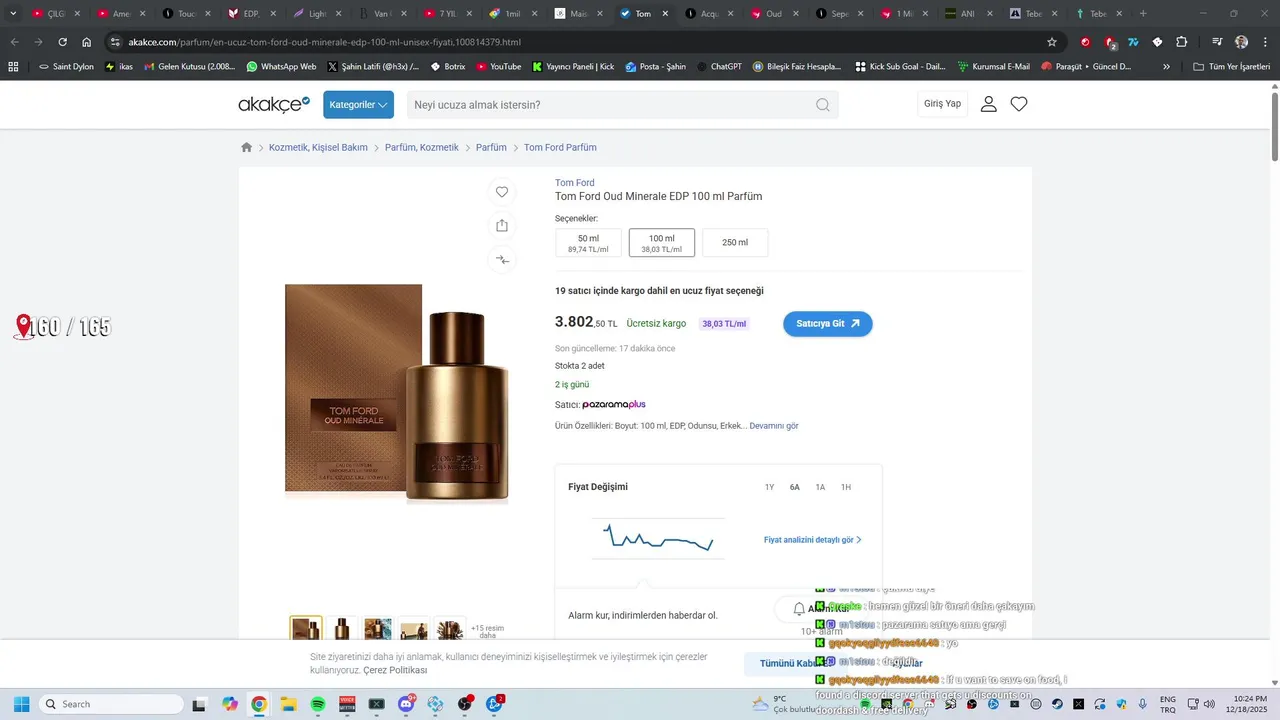Screen dimensions: 1280x720
Task: Open the WhatsApp Web bookmark
Action: pyautogui.click(x=281, y=66)
